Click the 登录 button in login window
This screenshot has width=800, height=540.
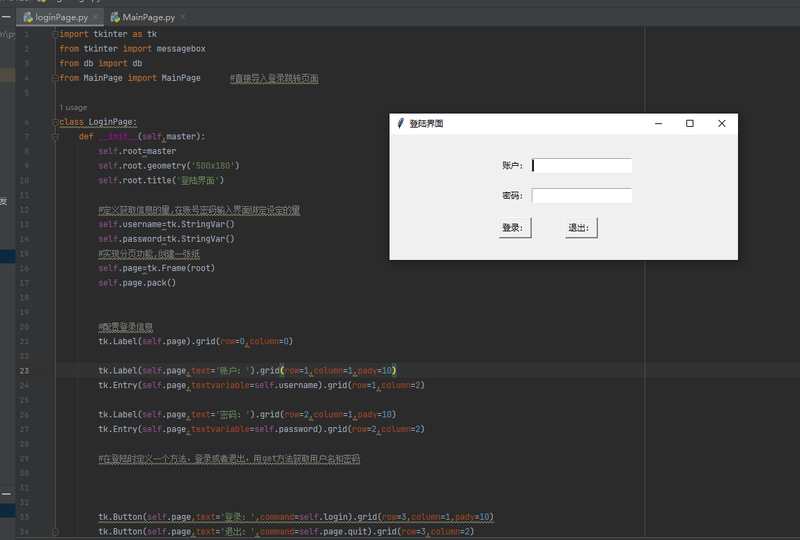click(x=515, y=228)
